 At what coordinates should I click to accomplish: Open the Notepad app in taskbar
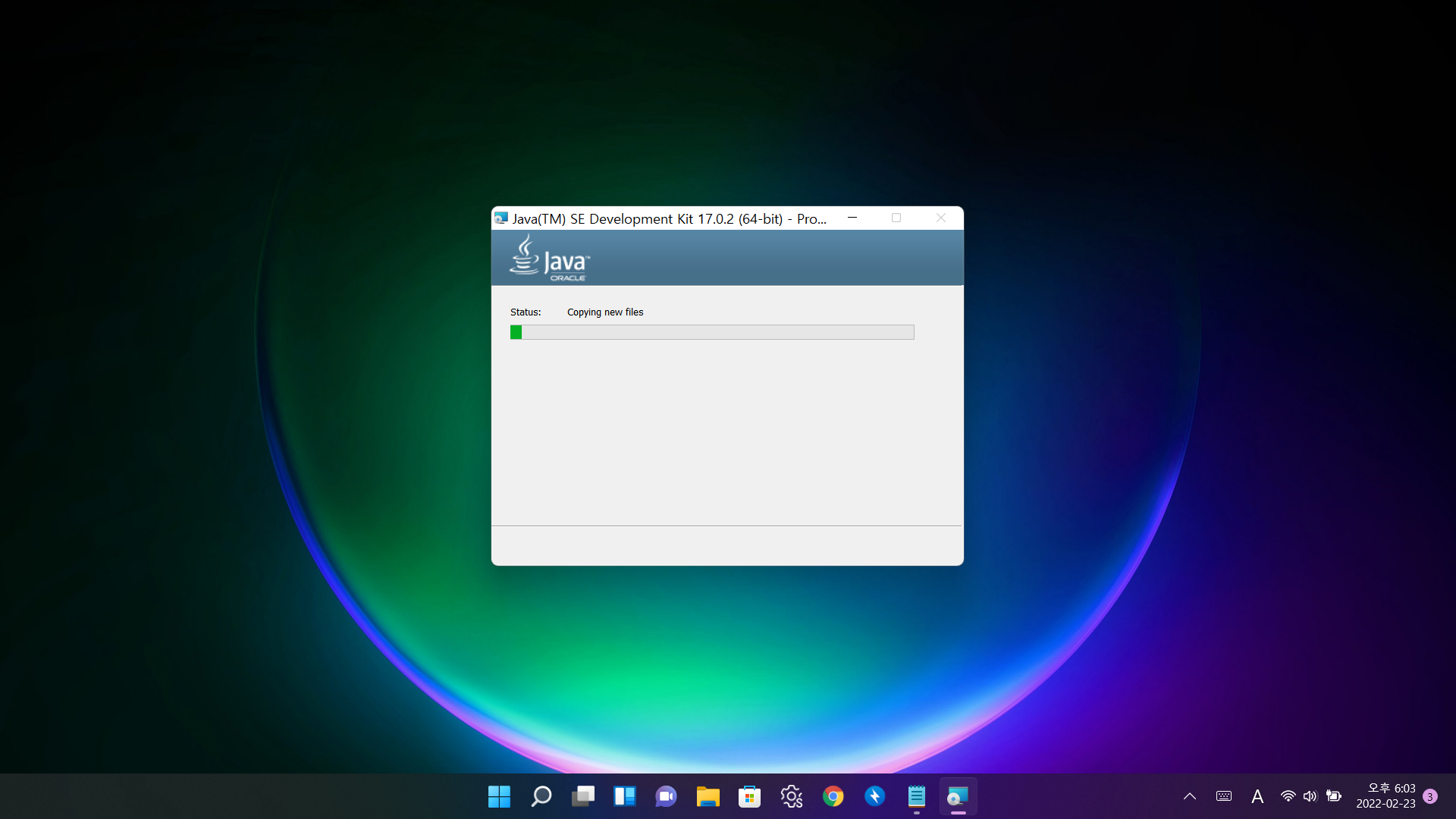click(916, 796)
